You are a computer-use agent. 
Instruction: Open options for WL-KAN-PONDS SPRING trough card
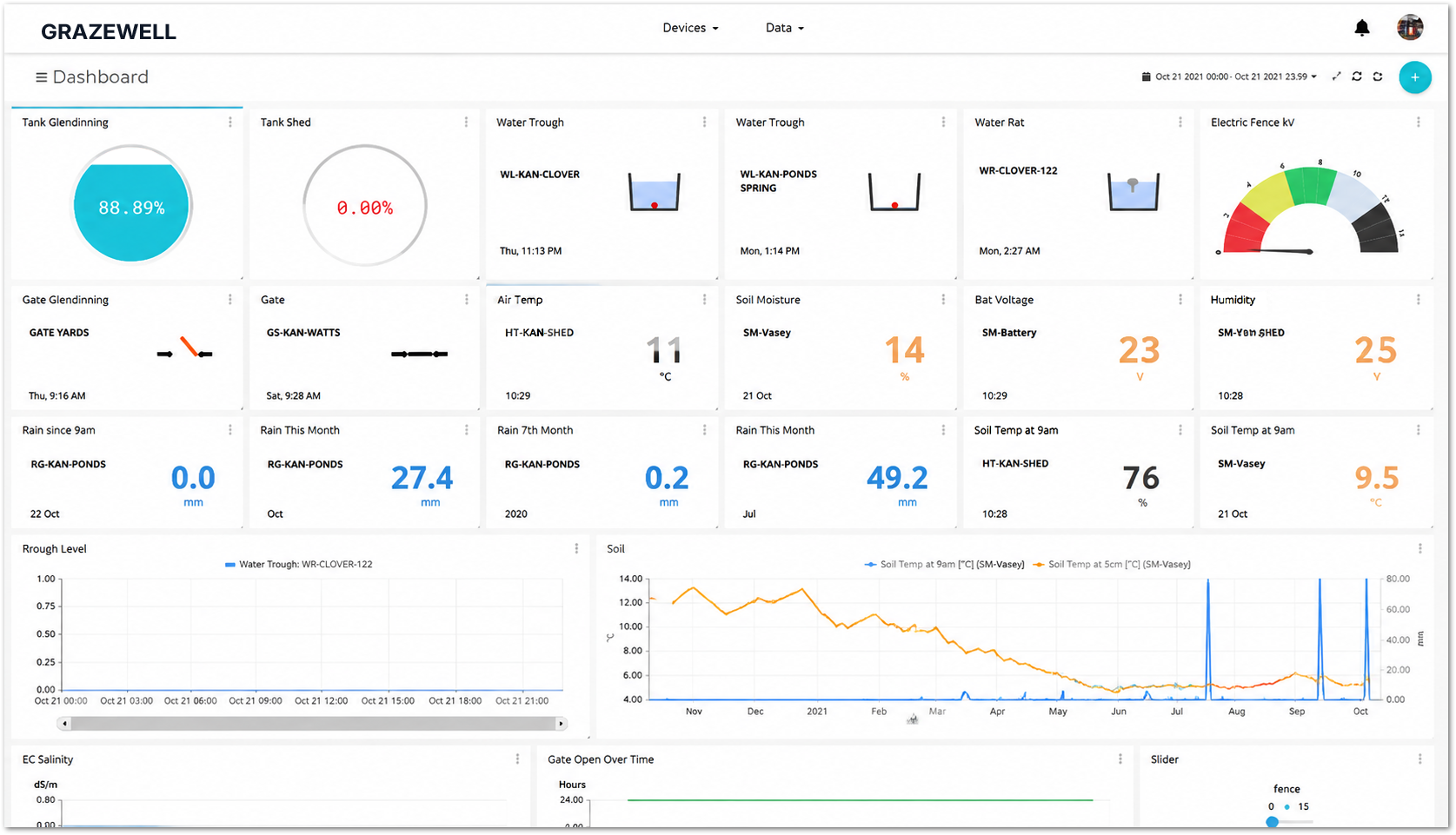click(x=943, y=123)
